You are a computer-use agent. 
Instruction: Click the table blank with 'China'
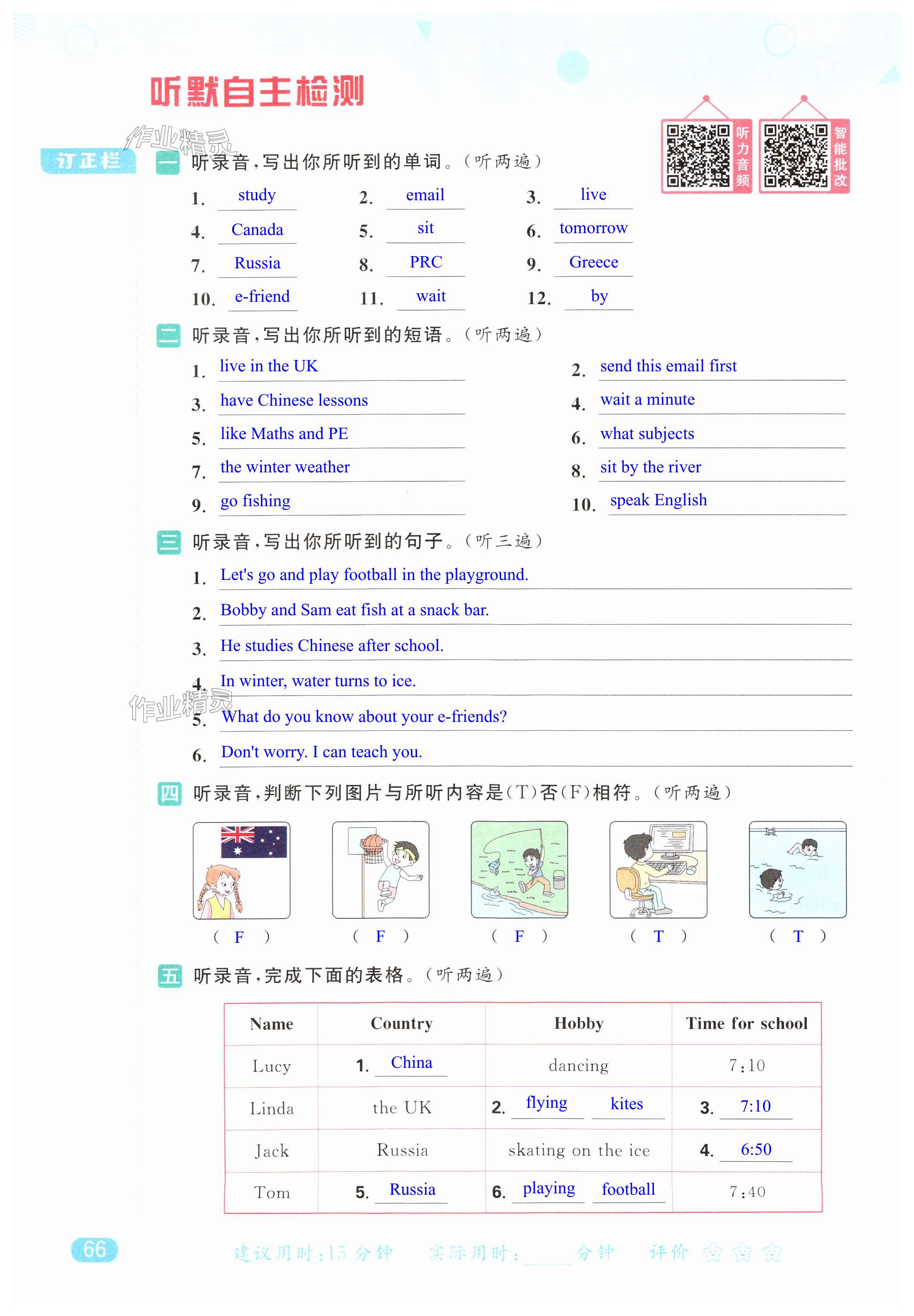(411, 1063)
